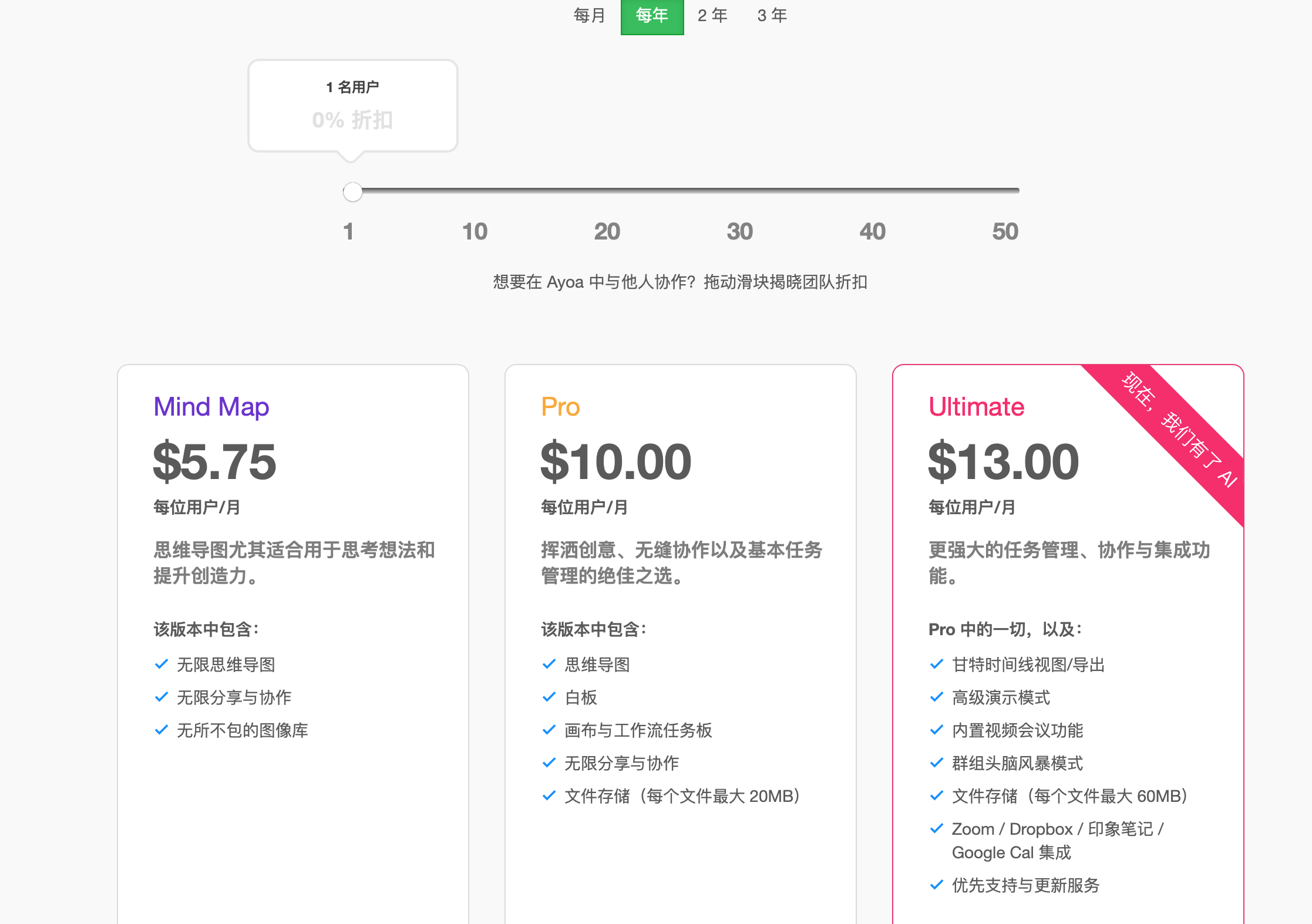This screenshot has height=924, width=1312.
Task: Click the Pro plan title
Action: point(560,407)
